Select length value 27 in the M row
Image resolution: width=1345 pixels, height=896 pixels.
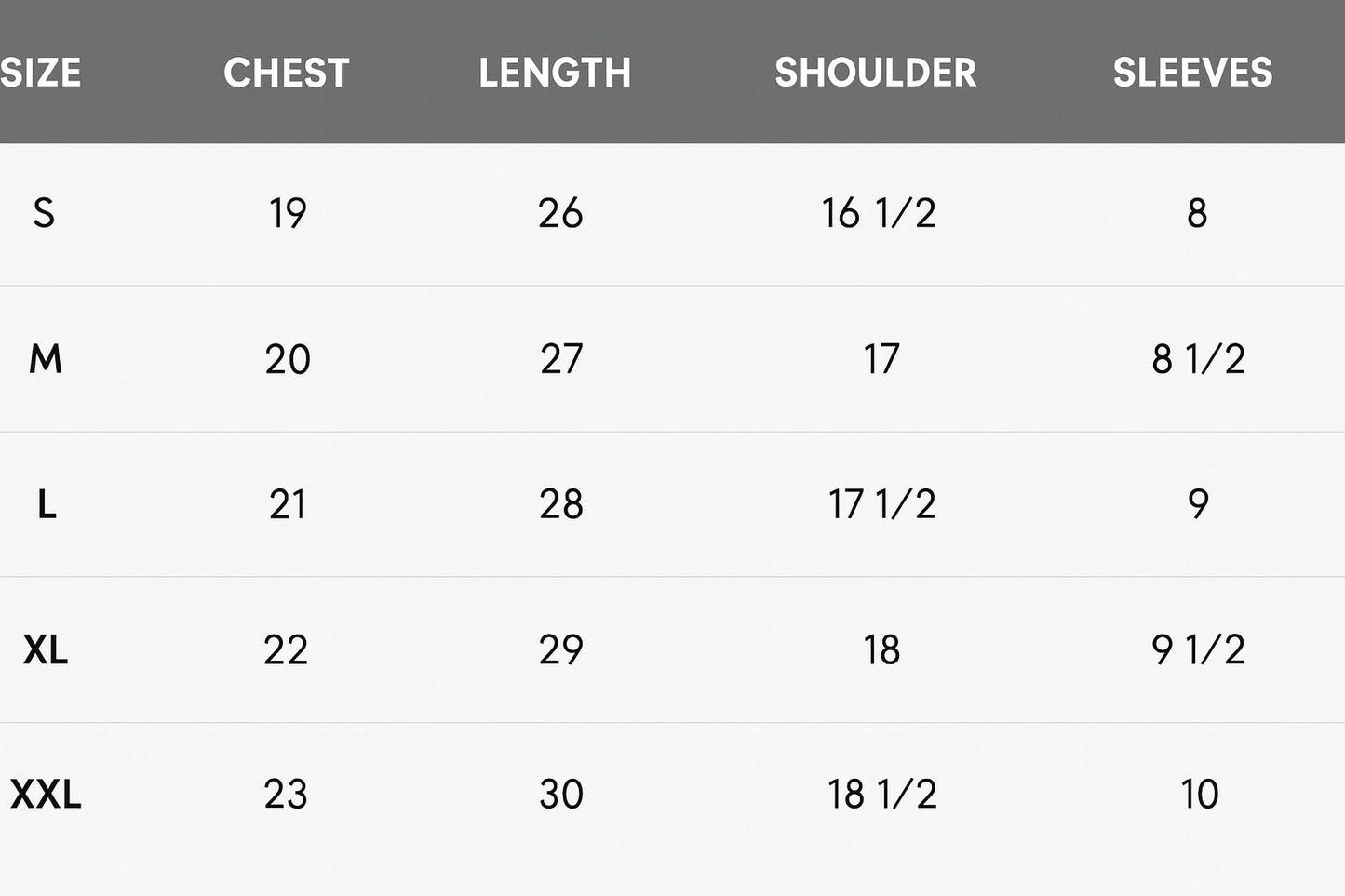click(561, 359)
